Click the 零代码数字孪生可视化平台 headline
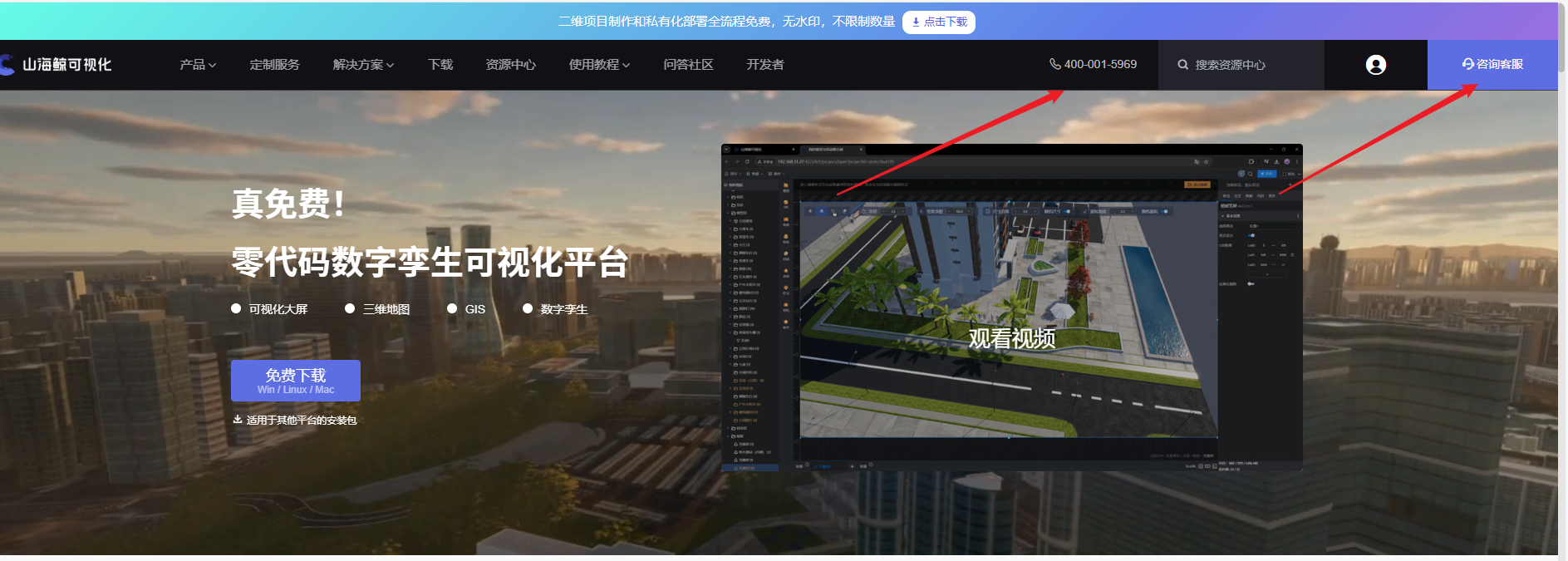 point(430,262)
